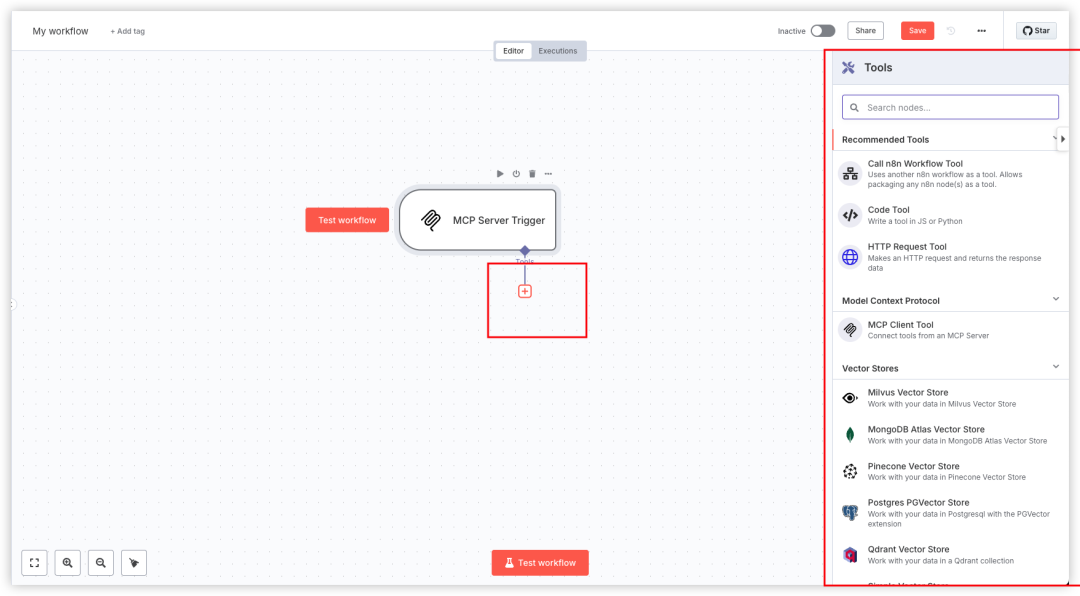Choose Postgres PGVector Store title
The image size is (1080, 596).
click(919, 503)
